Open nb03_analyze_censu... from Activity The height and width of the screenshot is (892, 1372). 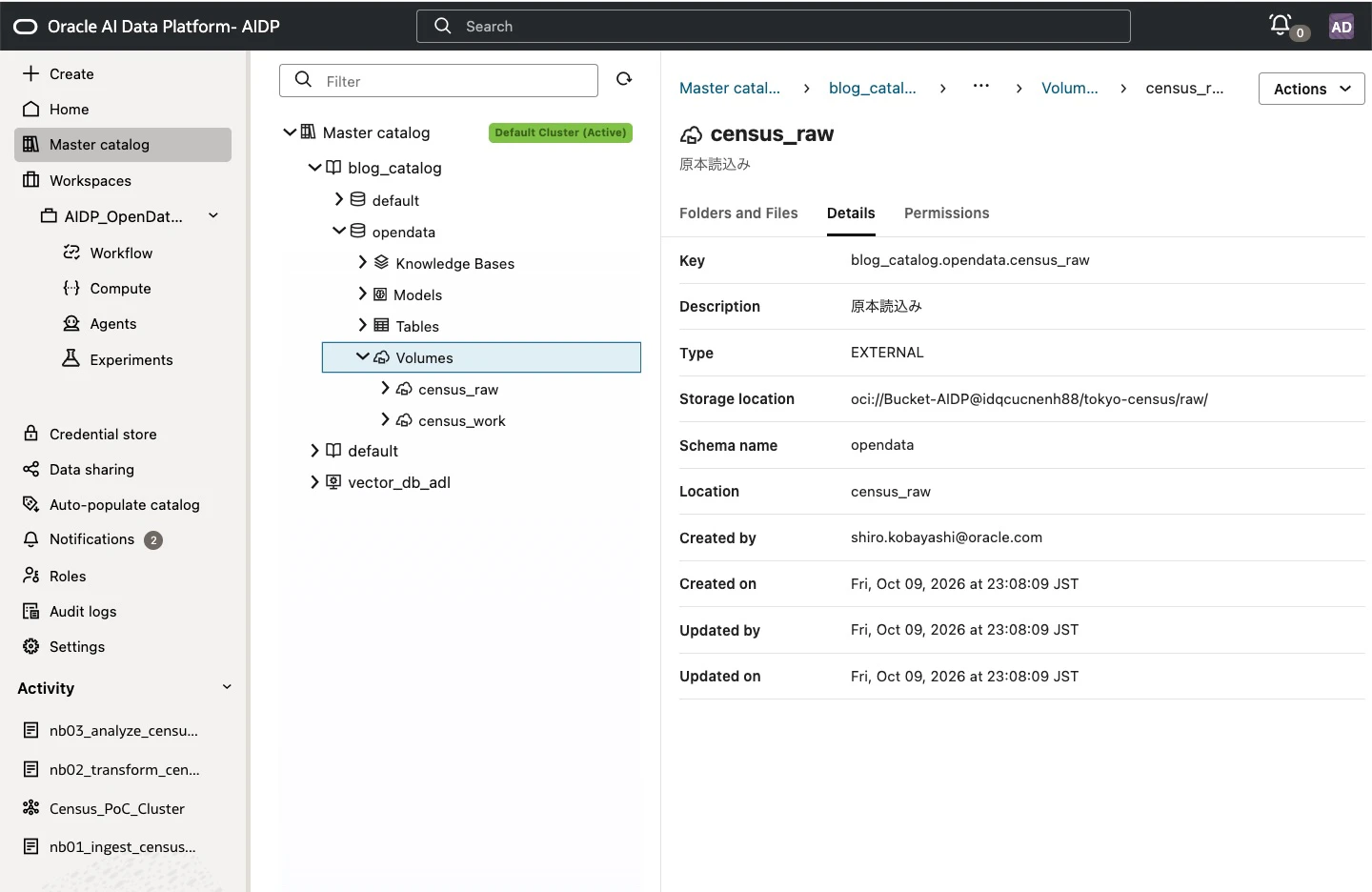pyautogui.click(x=123, y=731)
